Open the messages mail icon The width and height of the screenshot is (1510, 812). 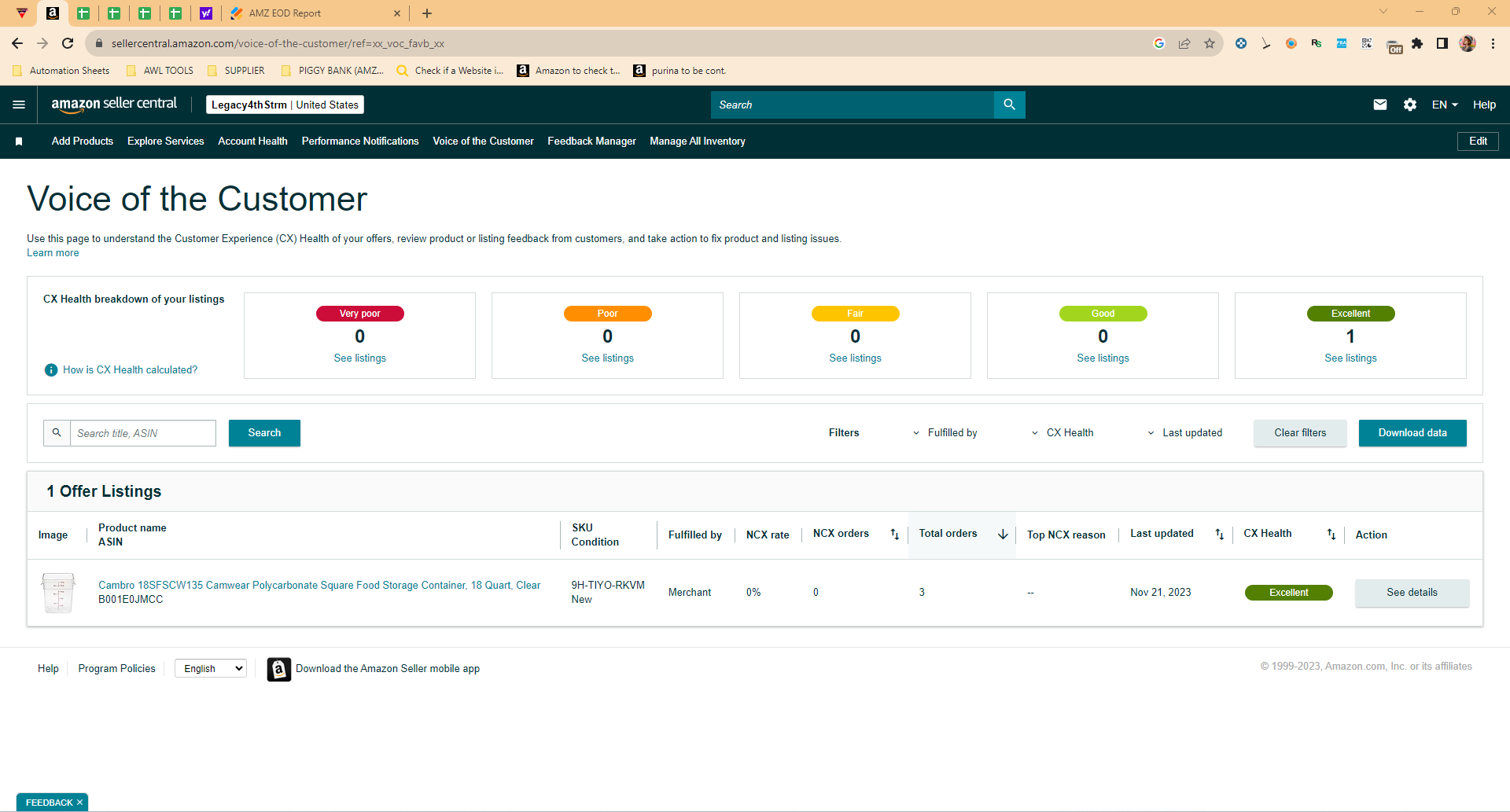[x=1380, y=105]
